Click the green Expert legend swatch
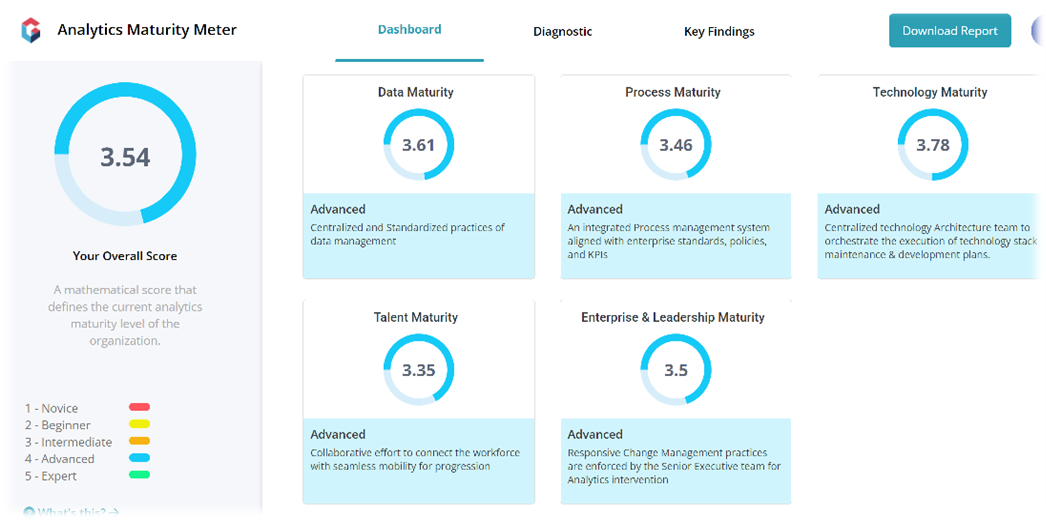This screenshot has height=520, width=1046. (x=139, y=475)
